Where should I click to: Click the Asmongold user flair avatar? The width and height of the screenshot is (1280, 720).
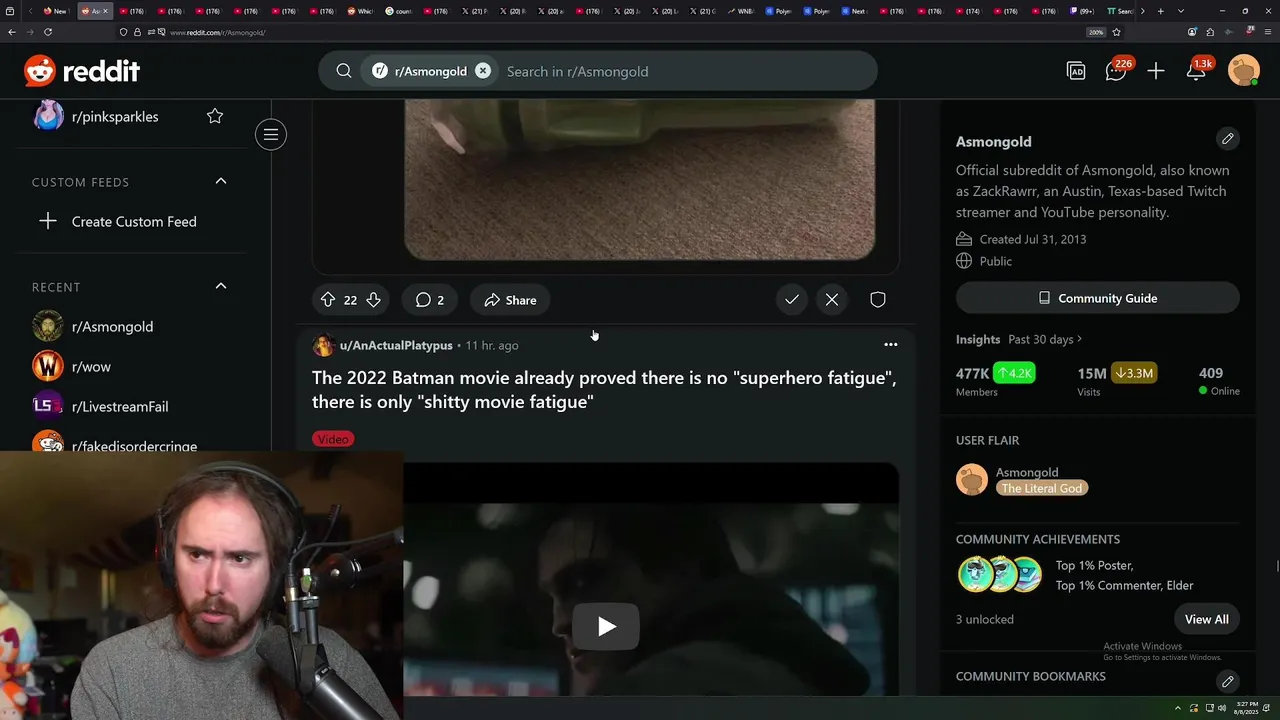[972, 480]
